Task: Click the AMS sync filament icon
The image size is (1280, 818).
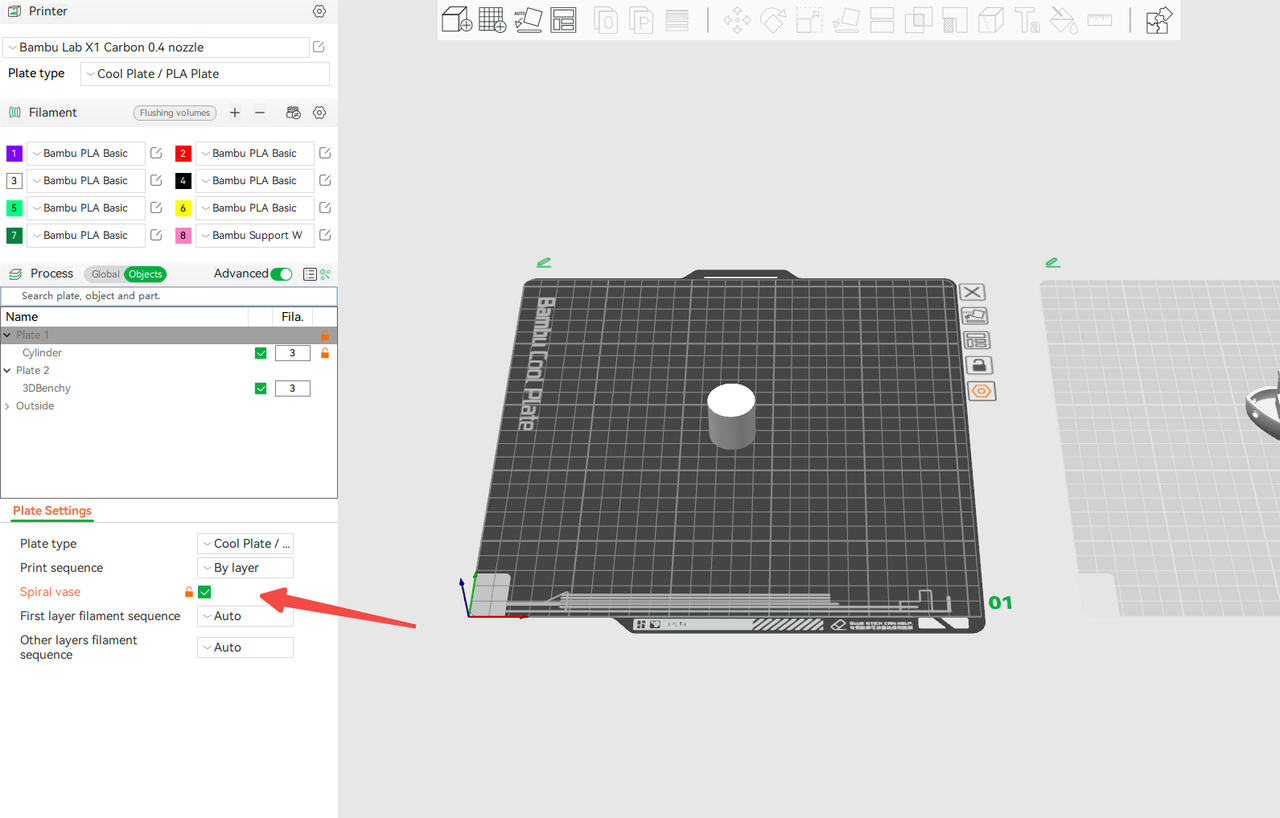Action: pyautogui.click(x=293, y=113)
